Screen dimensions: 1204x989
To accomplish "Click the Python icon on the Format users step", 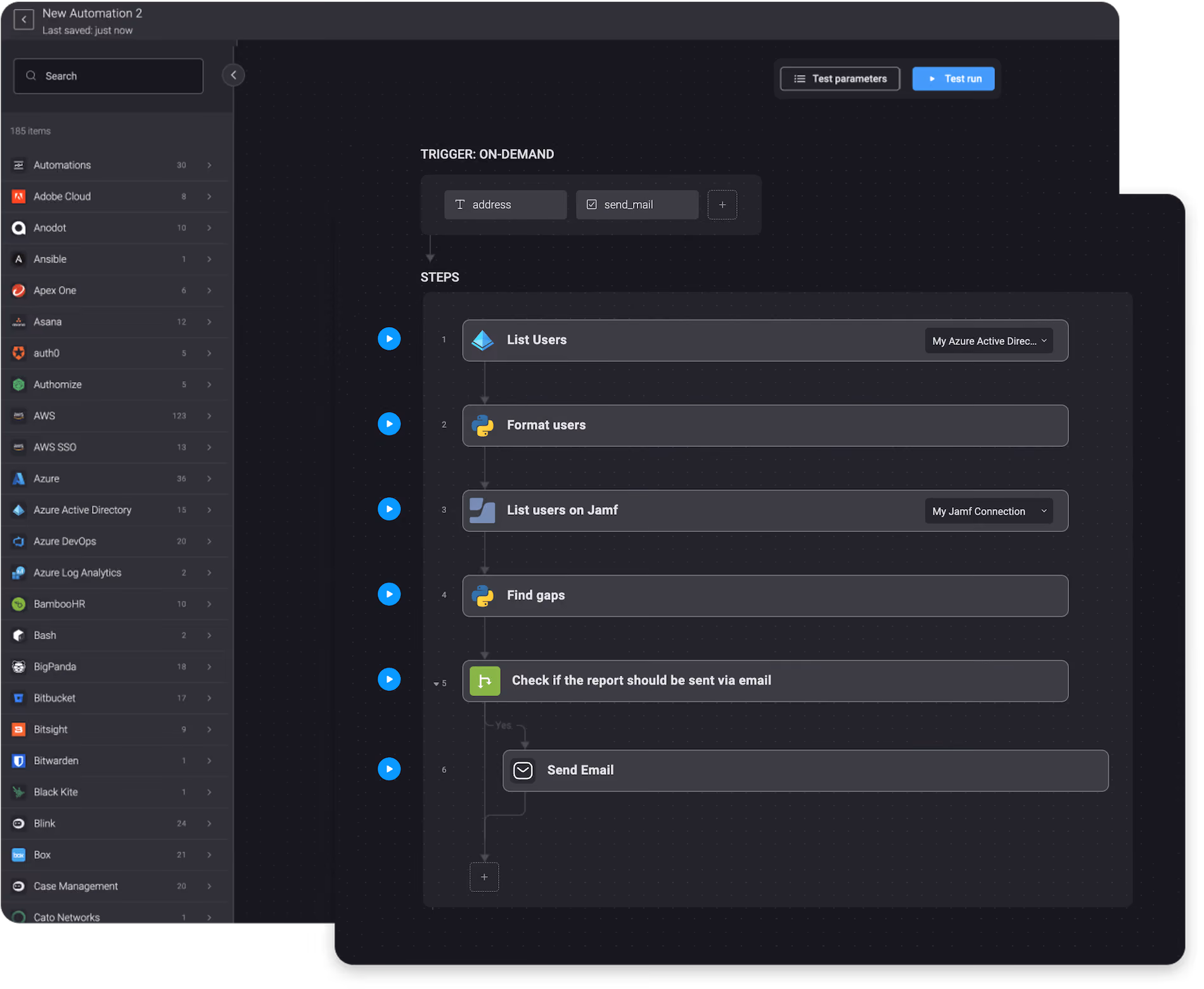I will pos(483,425).
